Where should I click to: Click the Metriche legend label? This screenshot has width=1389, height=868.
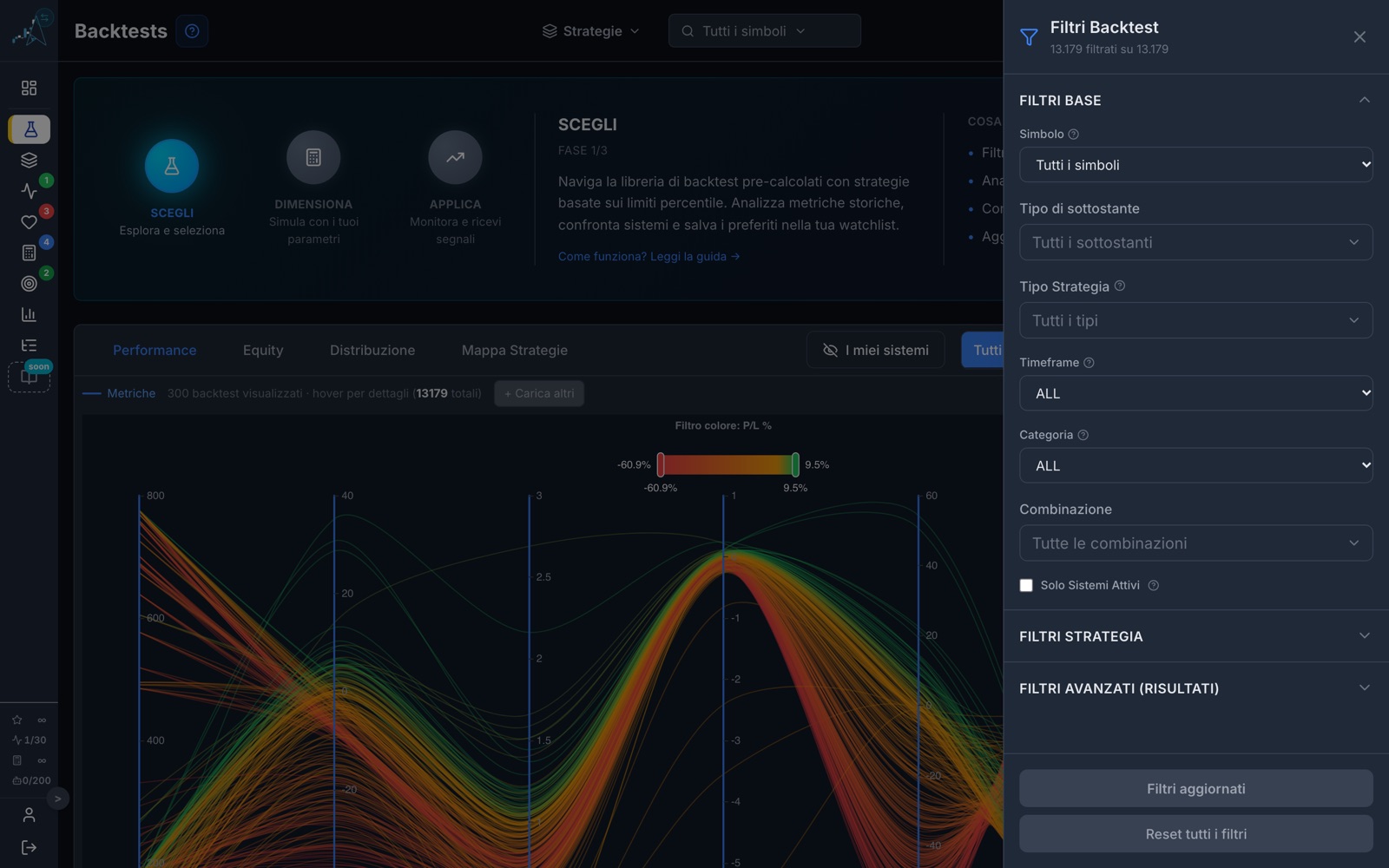(131, 393)
